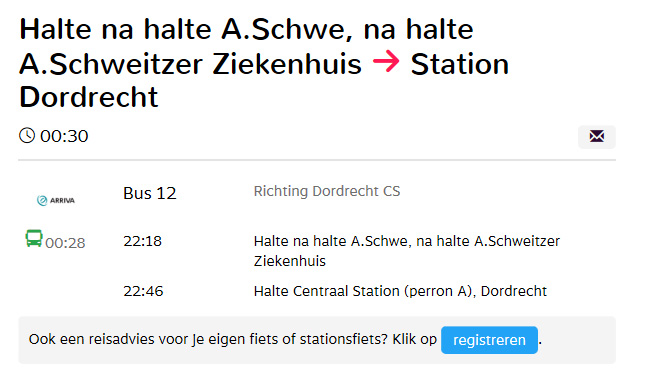Click the Station Dordrecht destination in heading
The width and height of the screenshot is (646, 377).
[264, 80]
